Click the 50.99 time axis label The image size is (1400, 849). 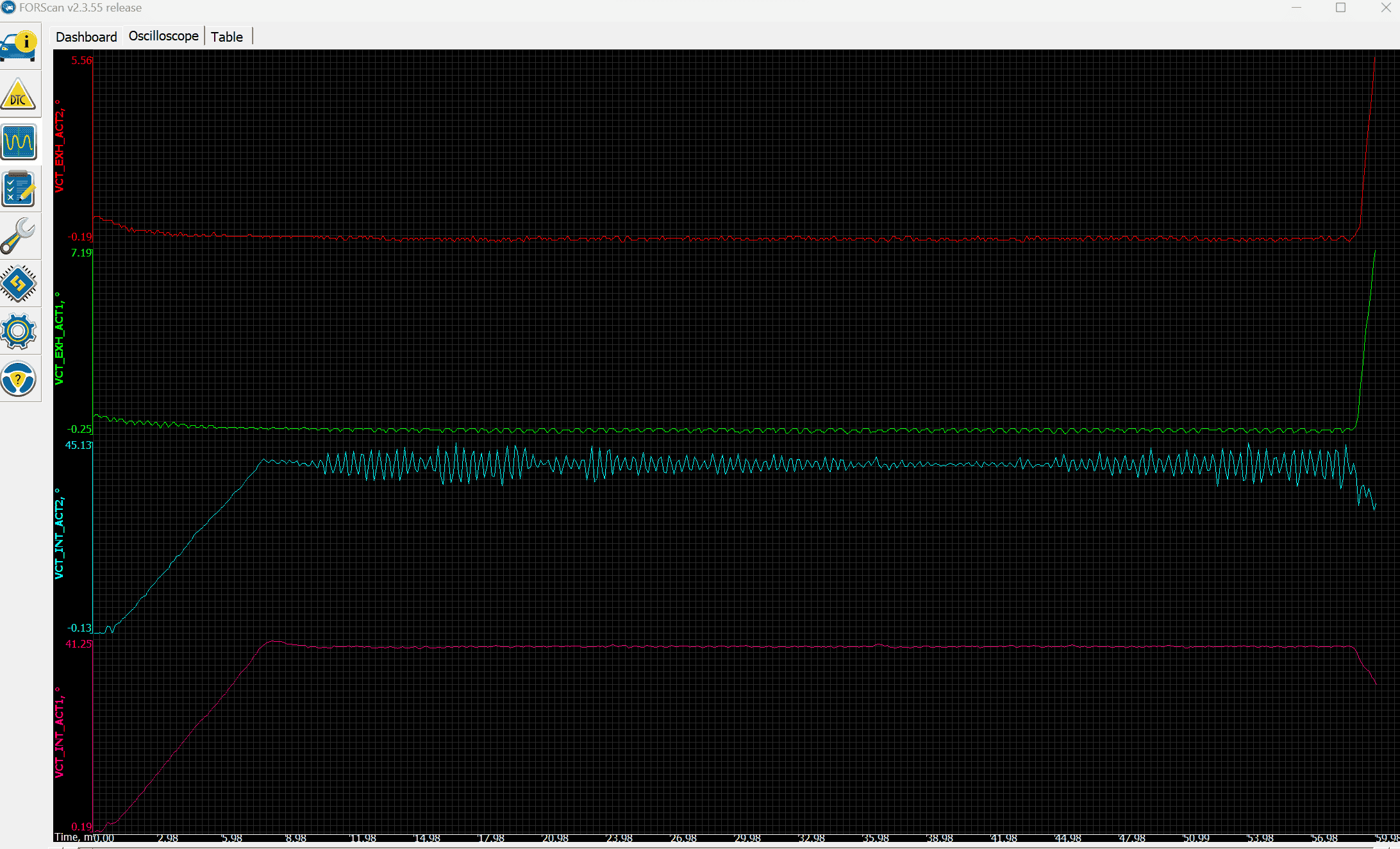coord(1196,838)
